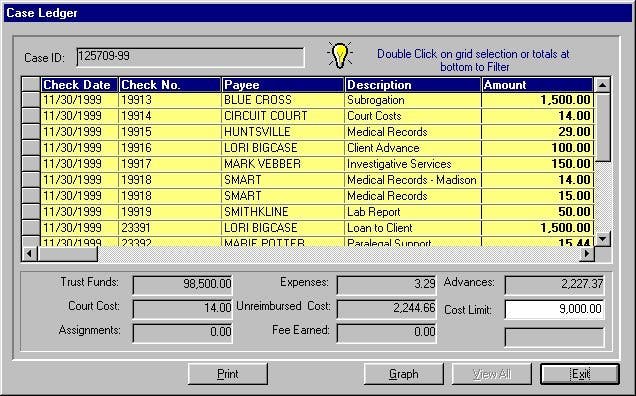
Task: Click the vertical scrollbar thumb
Action: (602, 127)
